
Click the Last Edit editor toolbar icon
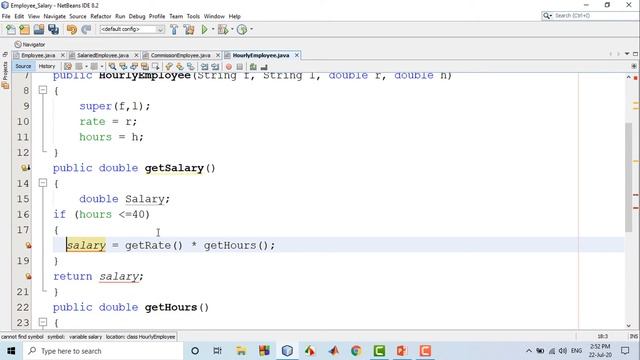click(x=68, y=67)
